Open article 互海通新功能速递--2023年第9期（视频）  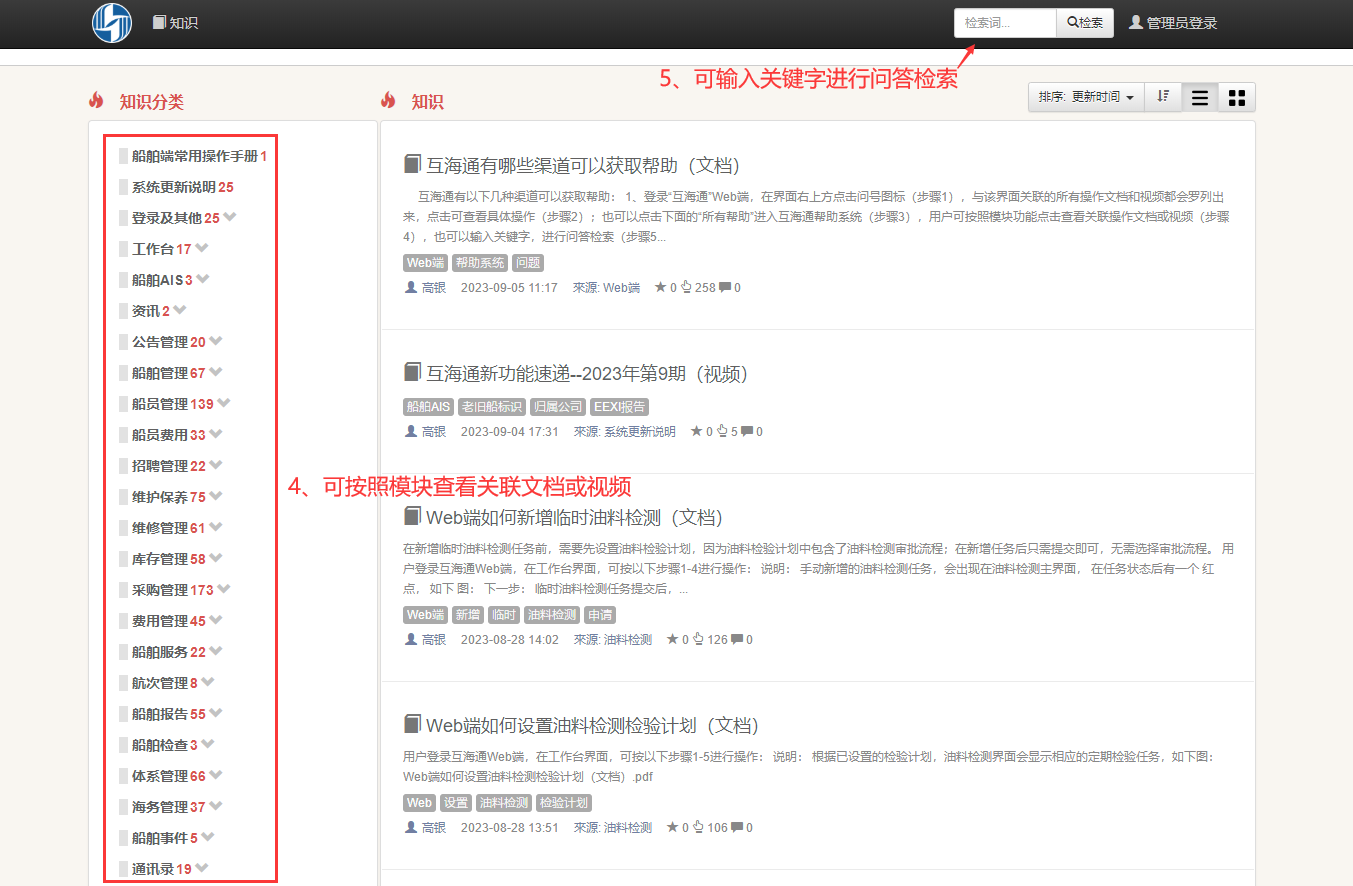coord(587,374)
